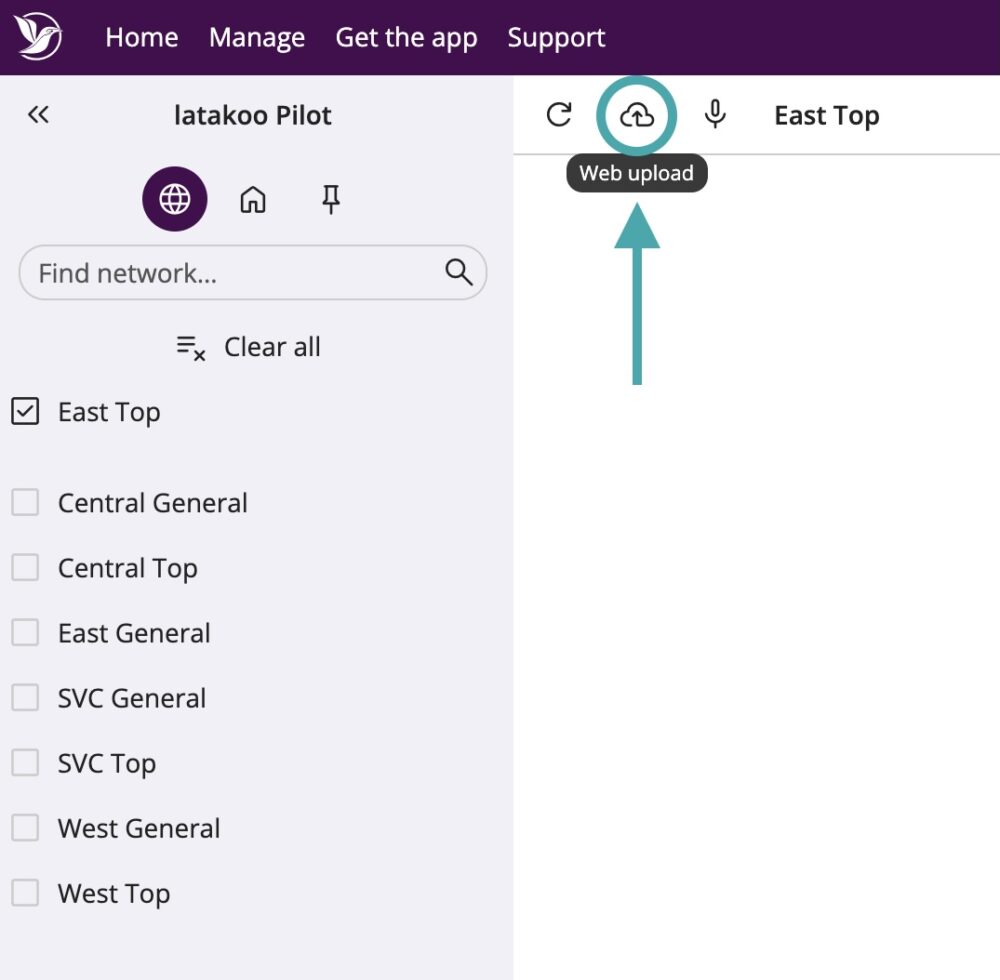The height and width of the screenshot is (980, 1000).
Task: Collapse the sidebar with double chevron
Action: (x=38, y=115)
